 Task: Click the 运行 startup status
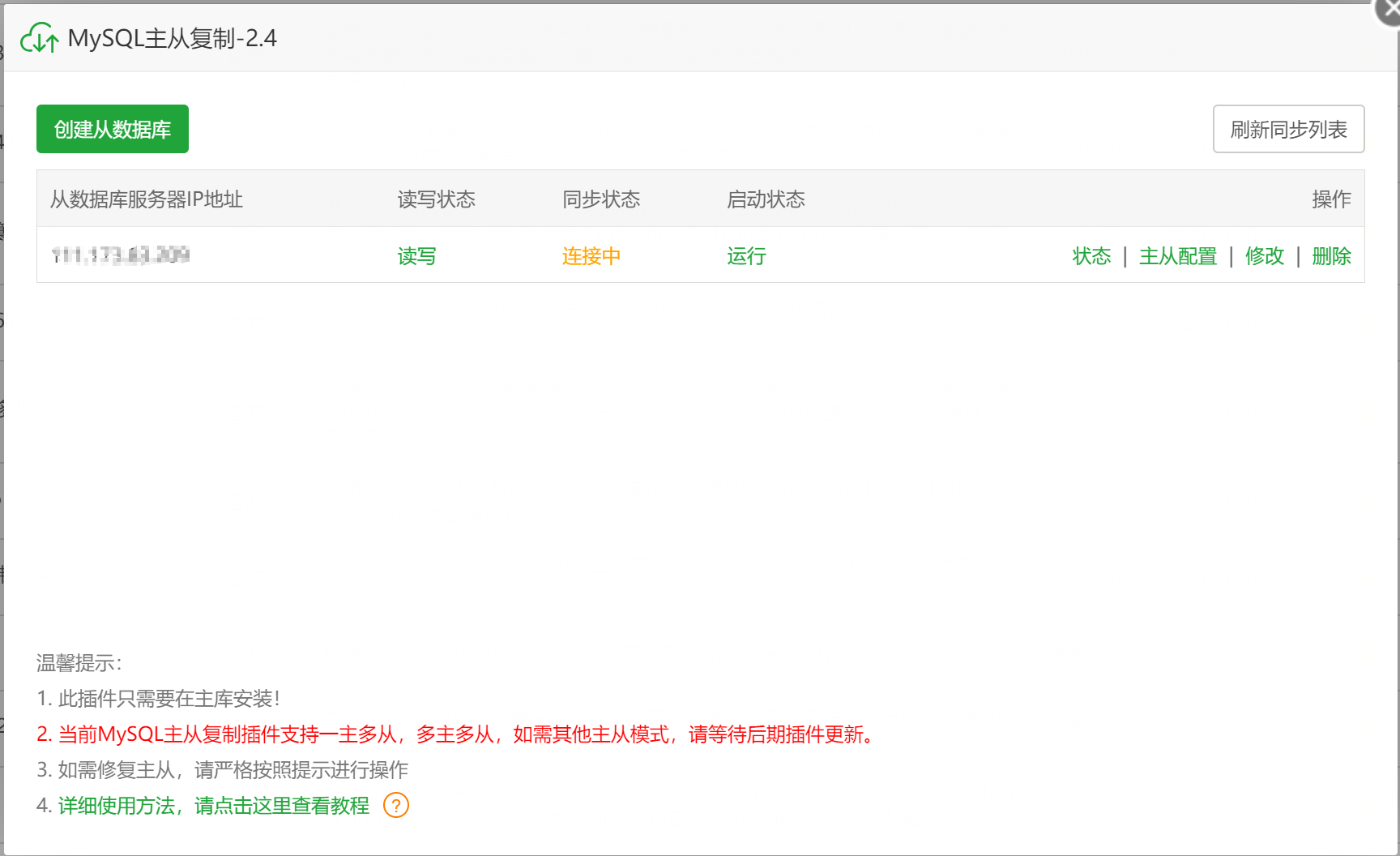click(x=746, y=256)
